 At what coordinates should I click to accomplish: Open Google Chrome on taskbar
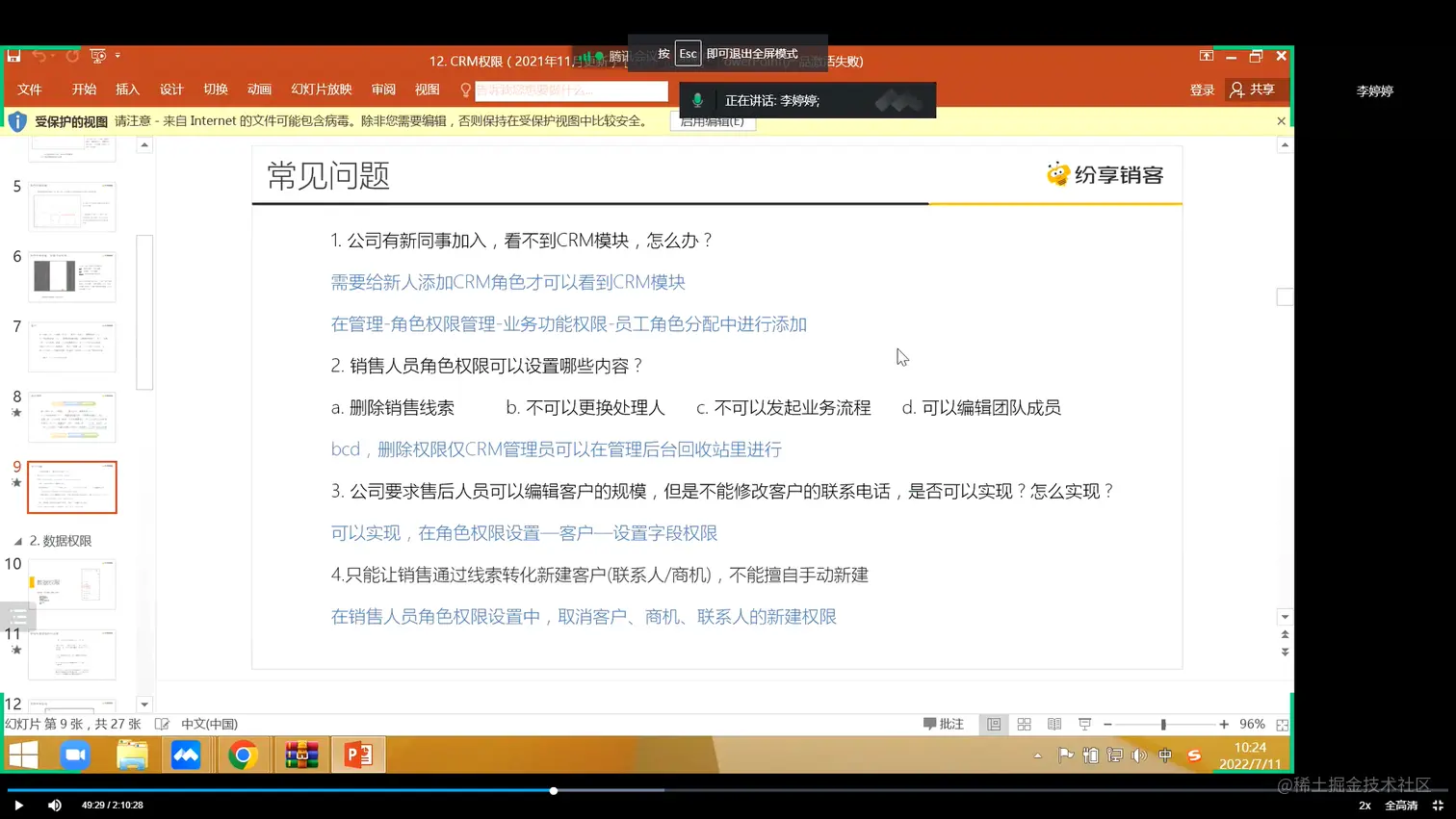tap(243, 755)
